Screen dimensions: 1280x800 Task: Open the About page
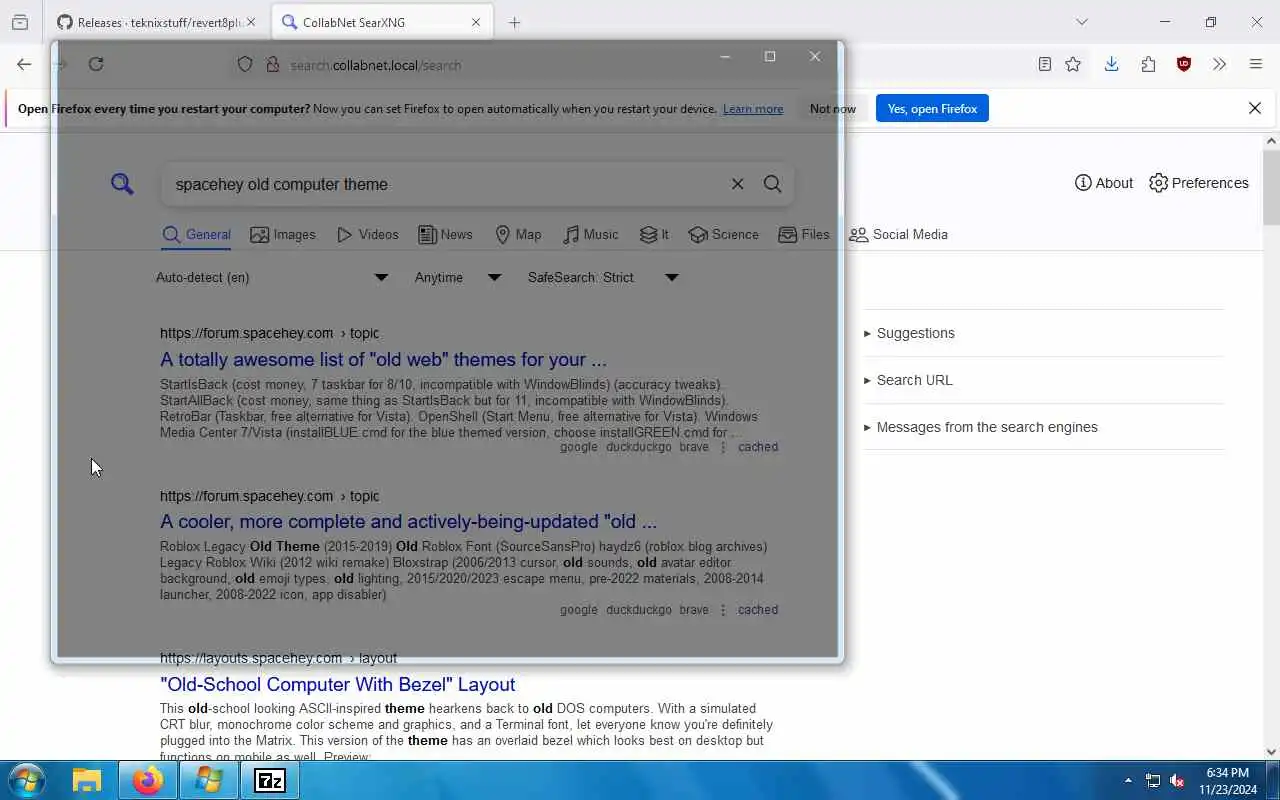[1104, 183]
